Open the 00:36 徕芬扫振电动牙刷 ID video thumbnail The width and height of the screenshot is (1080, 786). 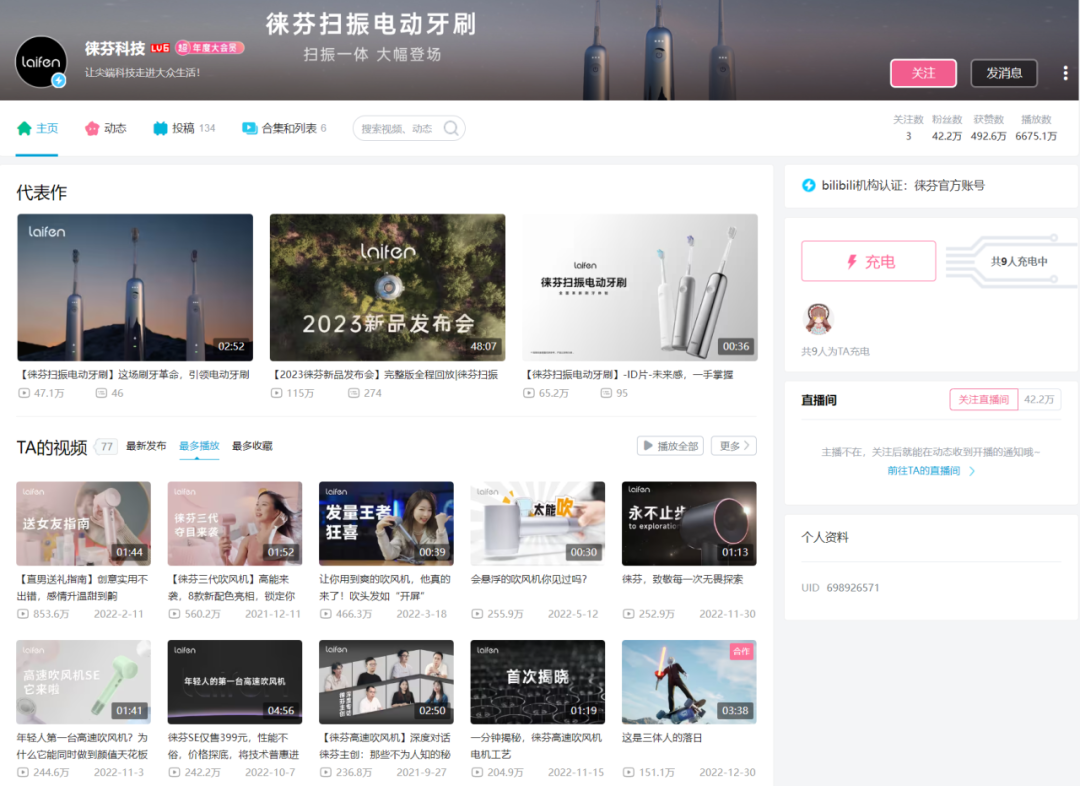(640, 287)
